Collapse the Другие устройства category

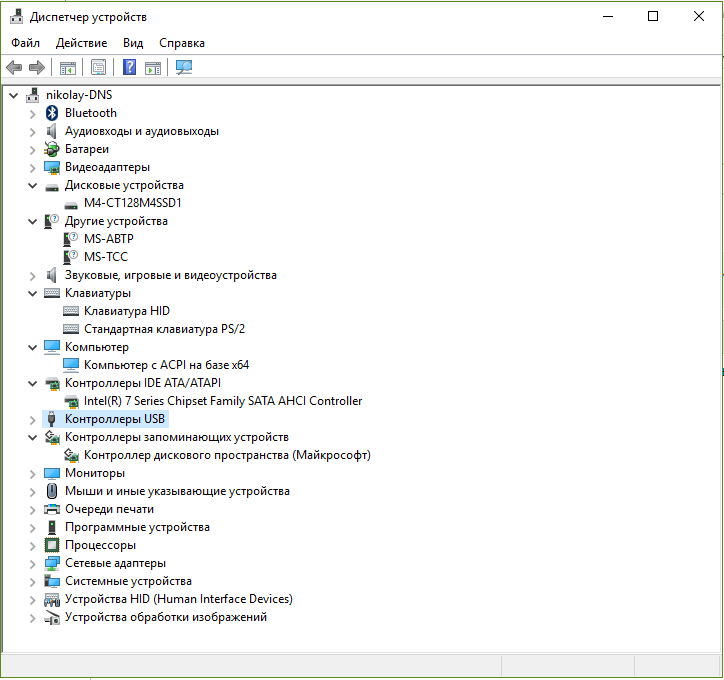(32, 222)
